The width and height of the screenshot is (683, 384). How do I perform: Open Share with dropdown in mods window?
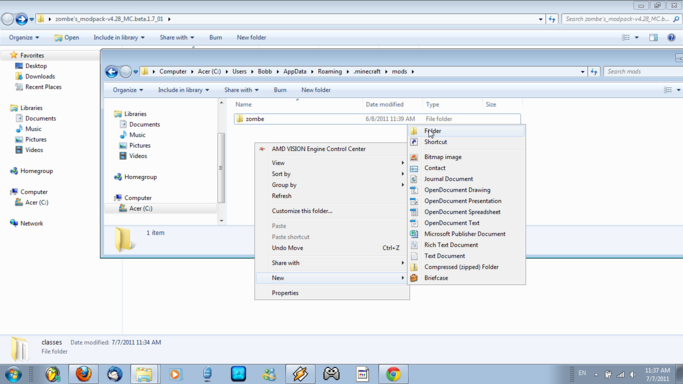(241, 90)
